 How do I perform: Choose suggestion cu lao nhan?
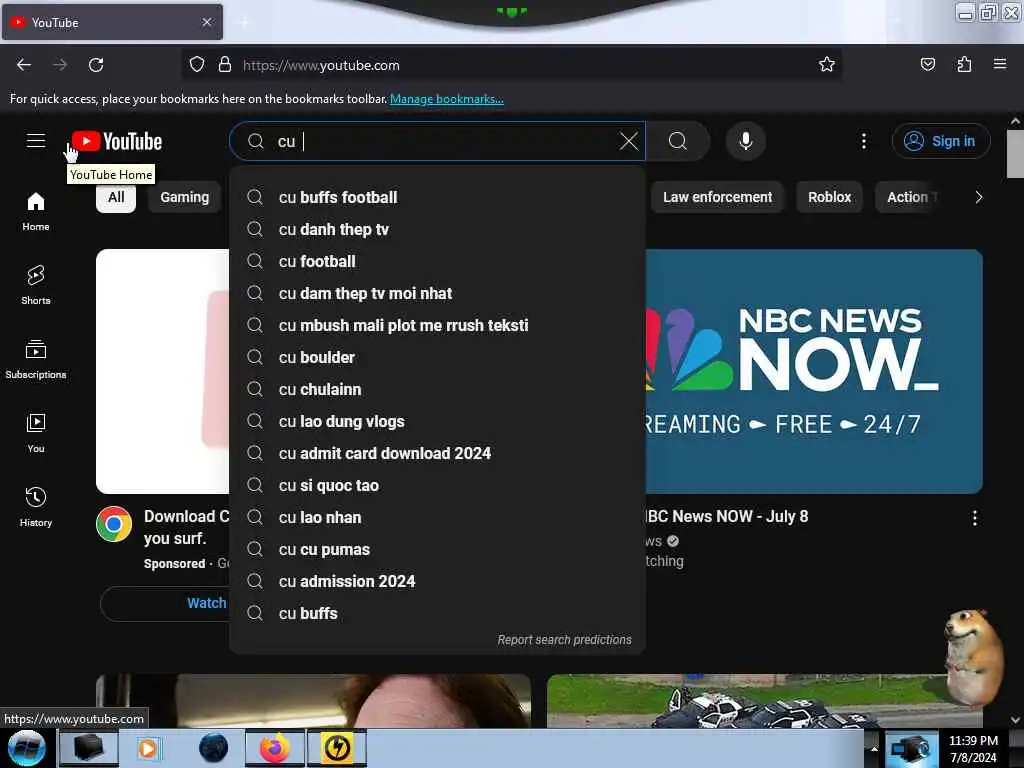(x=438, y=517)
